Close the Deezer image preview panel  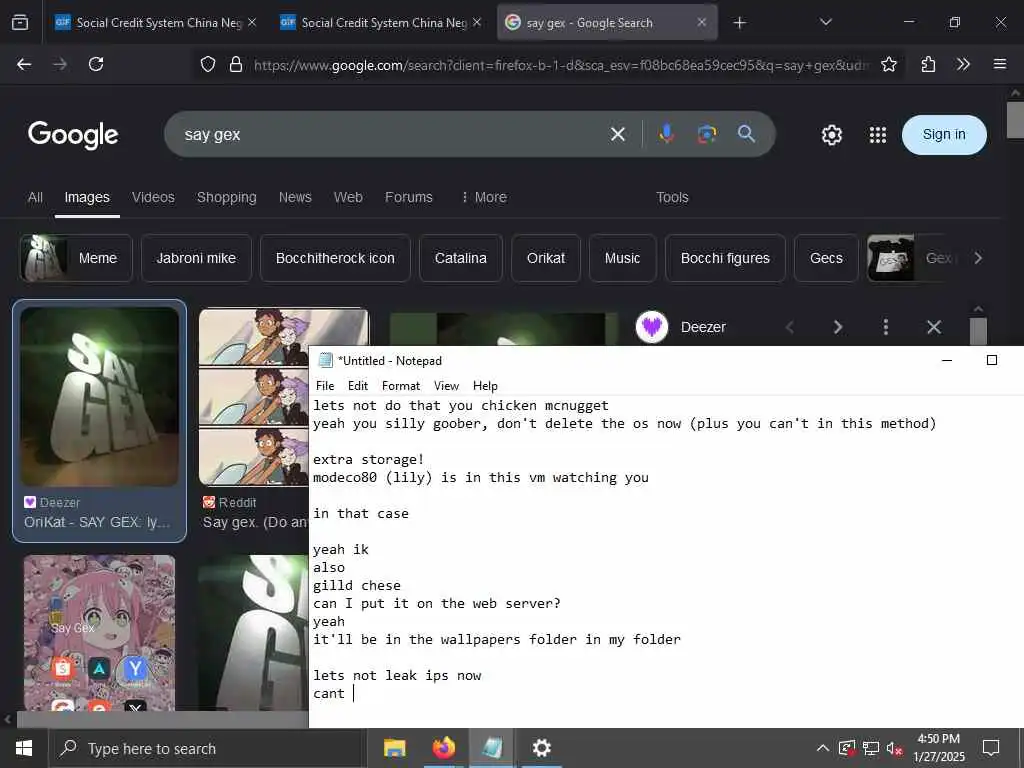click(x=934, y=327)
